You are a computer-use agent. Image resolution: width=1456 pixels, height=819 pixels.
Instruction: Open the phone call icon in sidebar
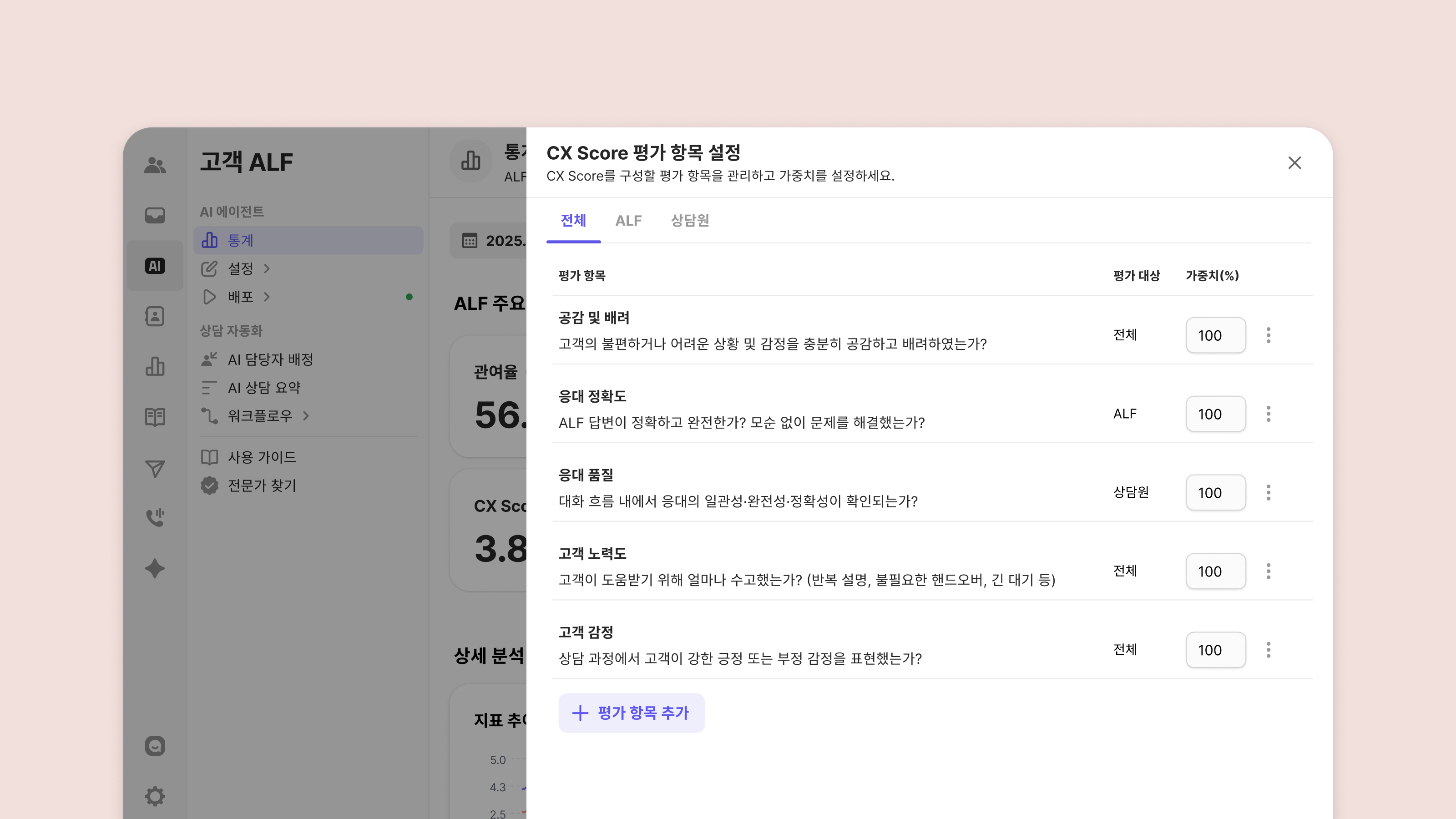click(x=154, y=518)
